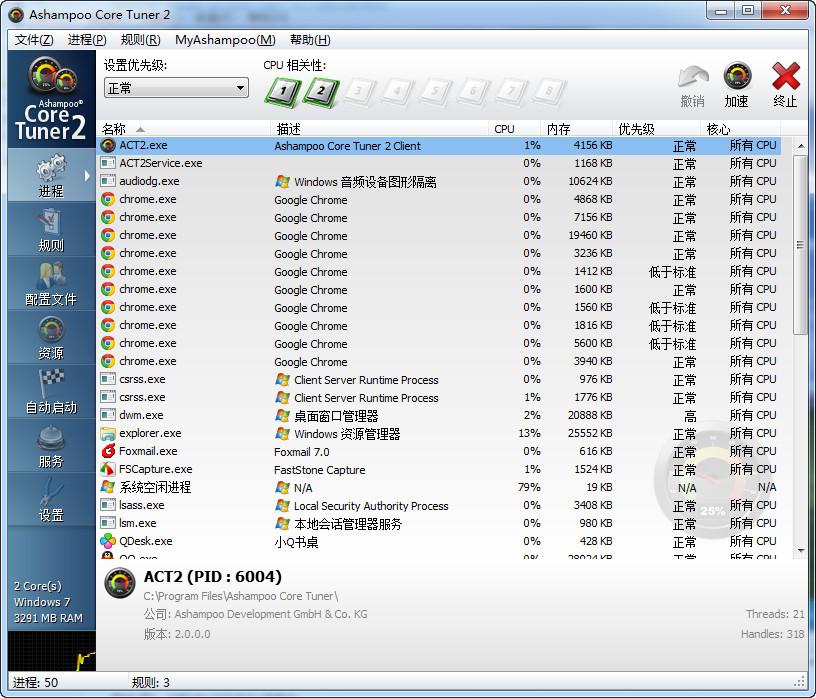Click the Foxmail.exe icon
Image resolution: width=816 pixels, height=698 pixels.
[108, 451]
